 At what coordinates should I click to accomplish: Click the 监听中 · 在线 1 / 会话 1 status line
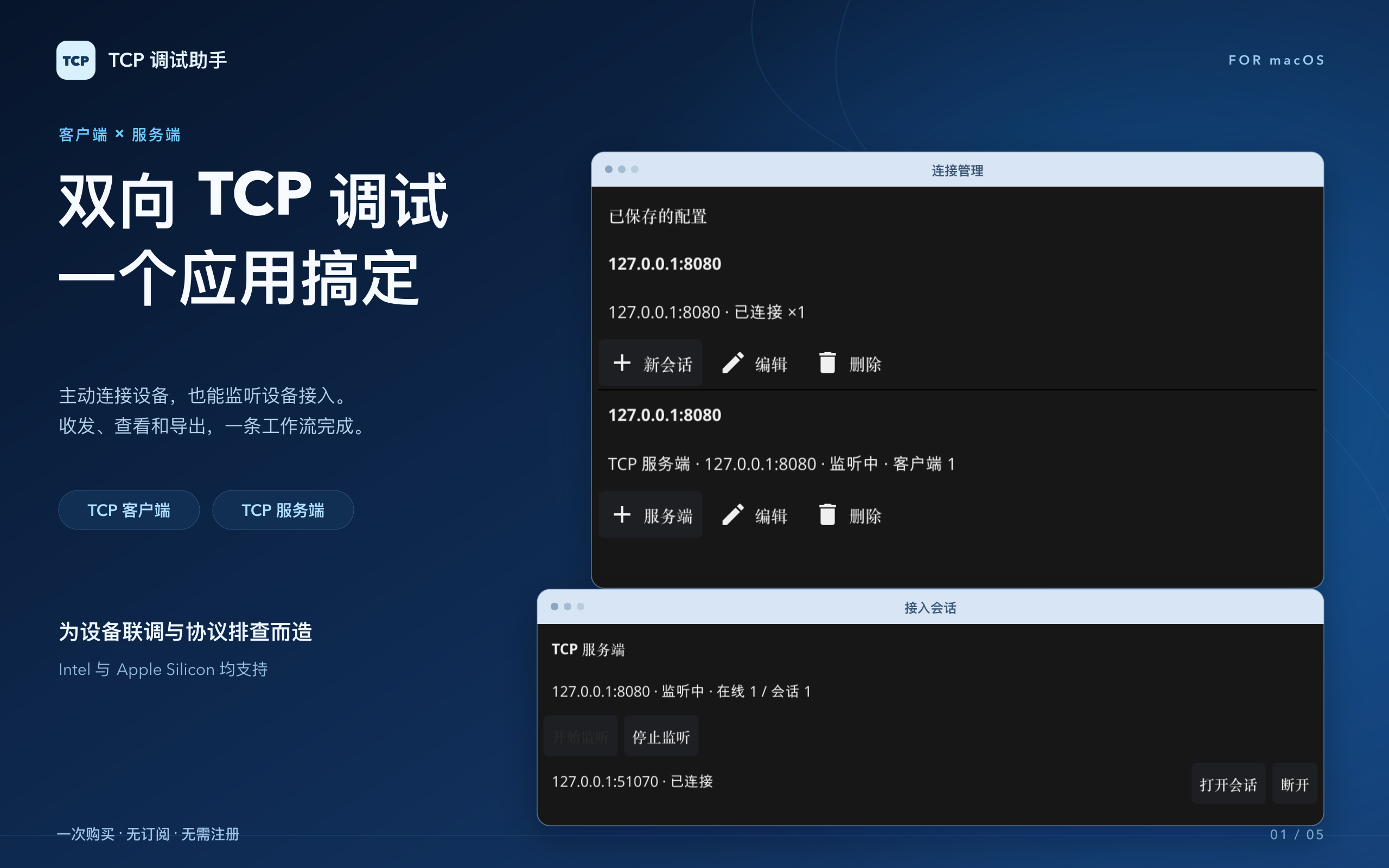point(681,691)
